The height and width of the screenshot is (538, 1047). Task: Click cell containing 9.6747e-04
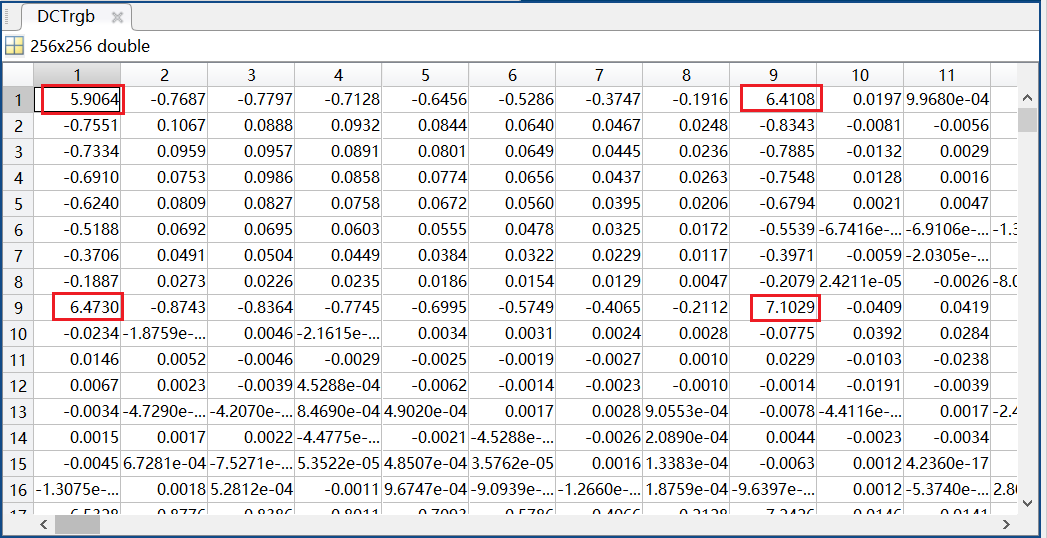pos(425,490)
